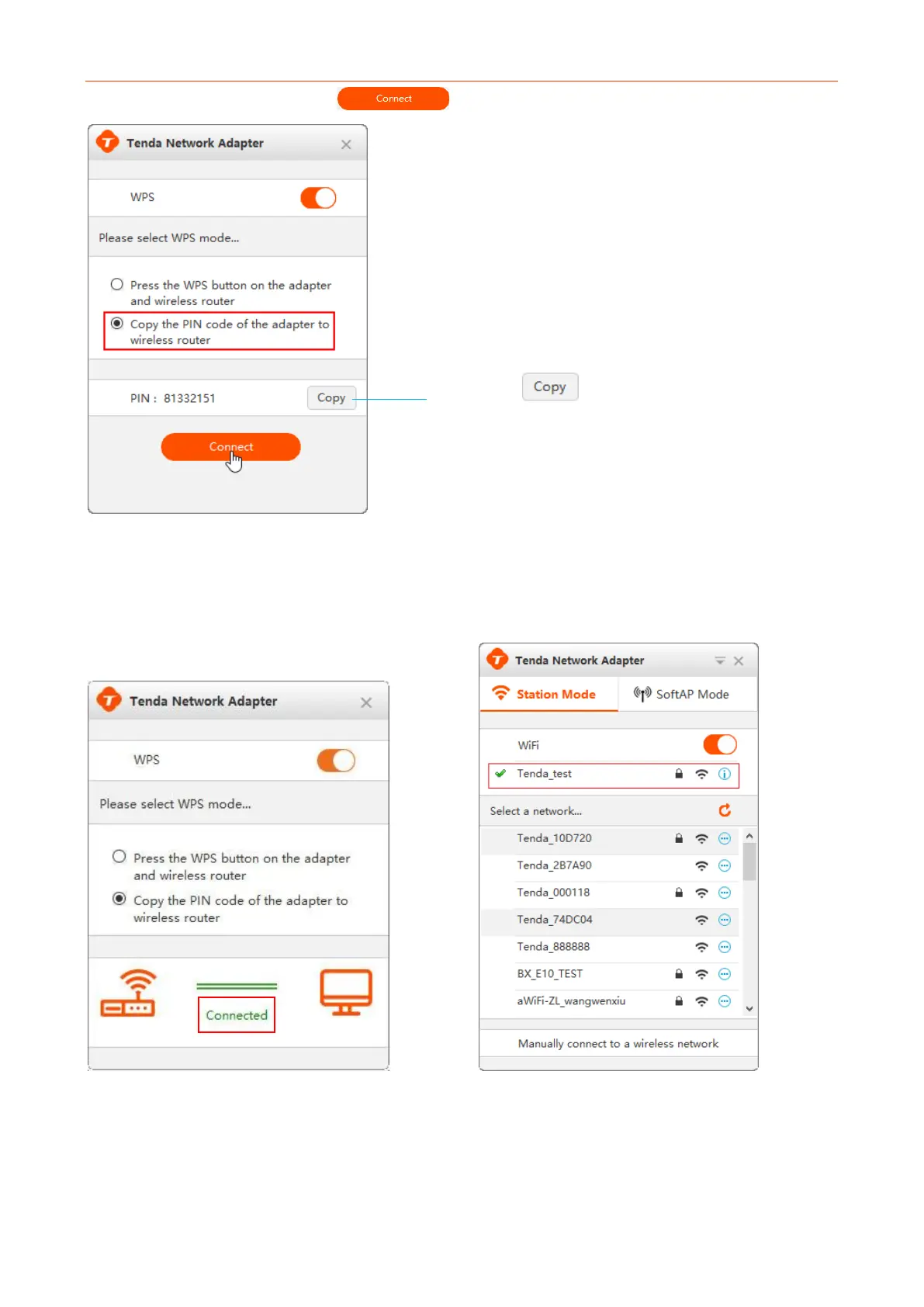924x1307 pixels.
Task: Click the network list scrollbar down arrow
Action: [749, 1009]
